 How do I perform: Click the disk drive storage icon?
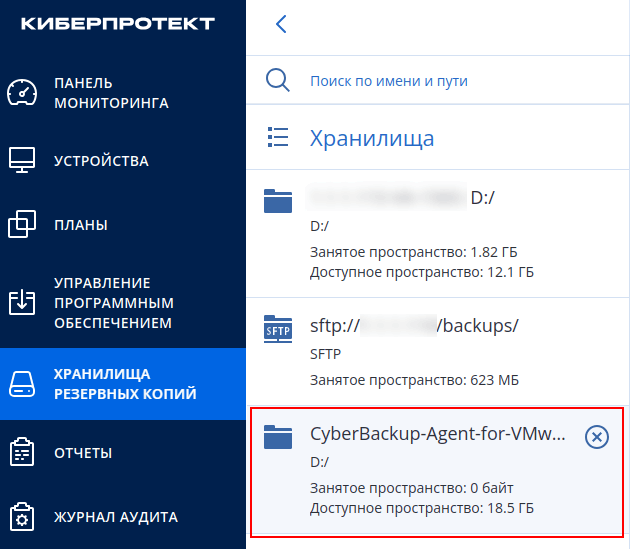click(22, 384)
